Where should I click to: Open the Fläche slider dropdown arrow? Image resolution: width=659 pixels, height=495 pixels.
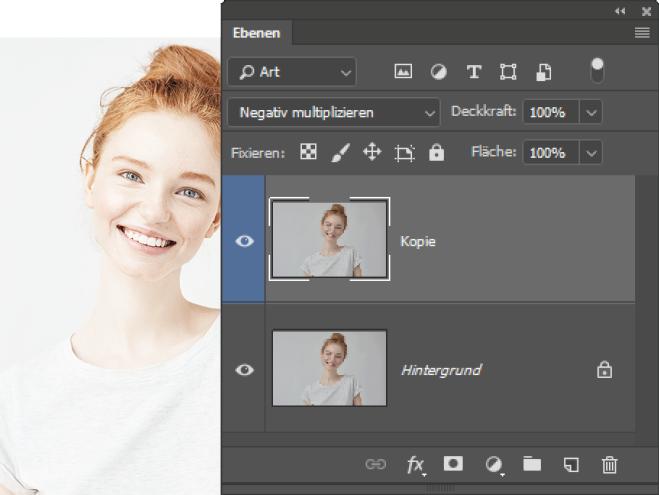591,152
